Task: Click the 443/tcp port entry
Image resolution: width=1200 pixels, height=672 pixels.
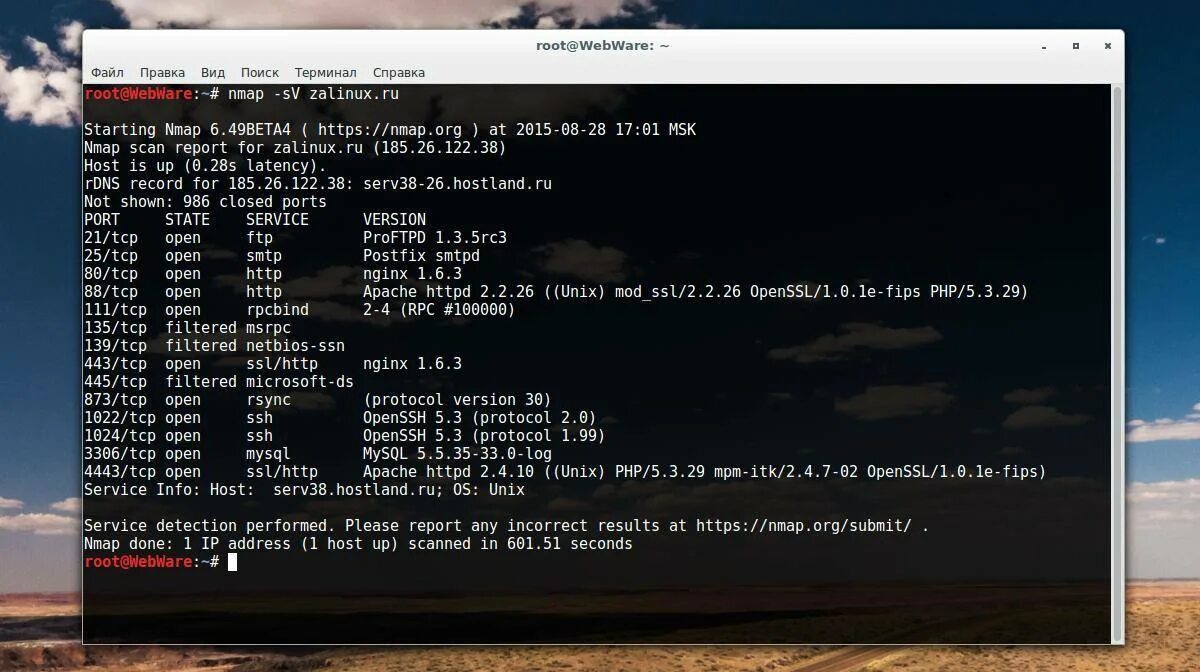Action: point(115,364)
